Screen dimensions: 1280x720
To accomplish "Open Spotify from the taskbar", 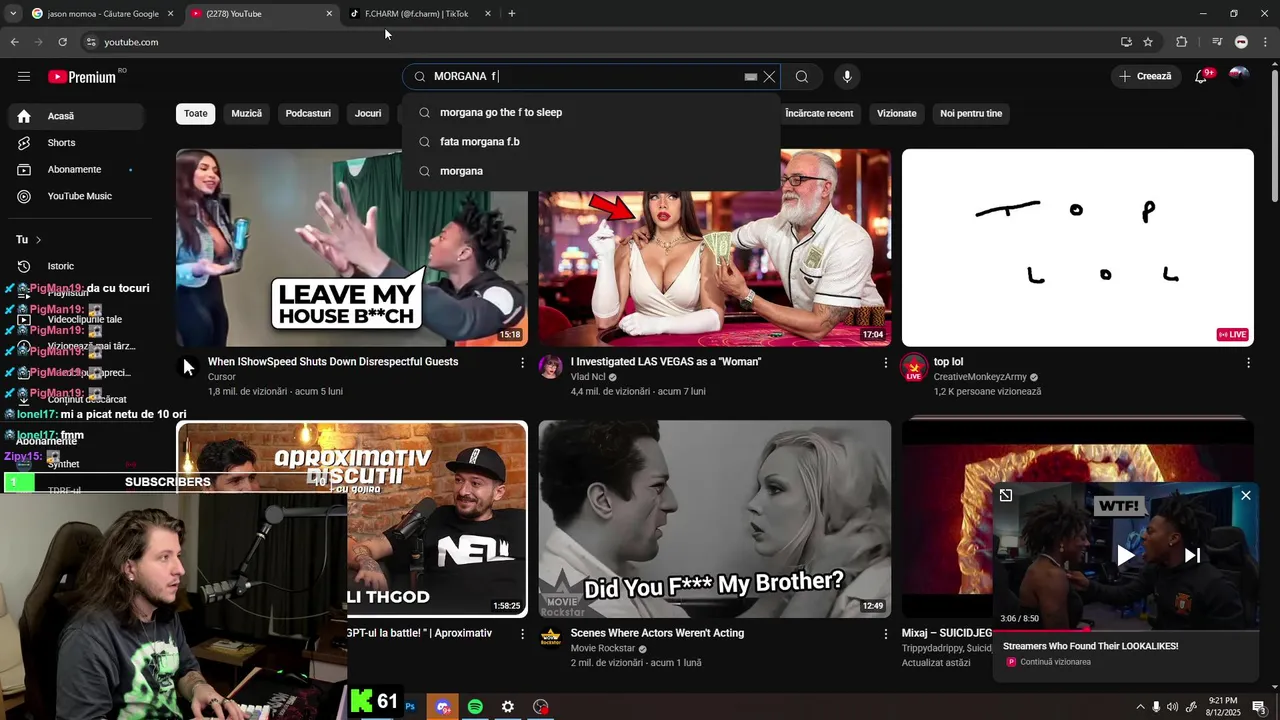I will pyautogui.click(x=475, y=707).
